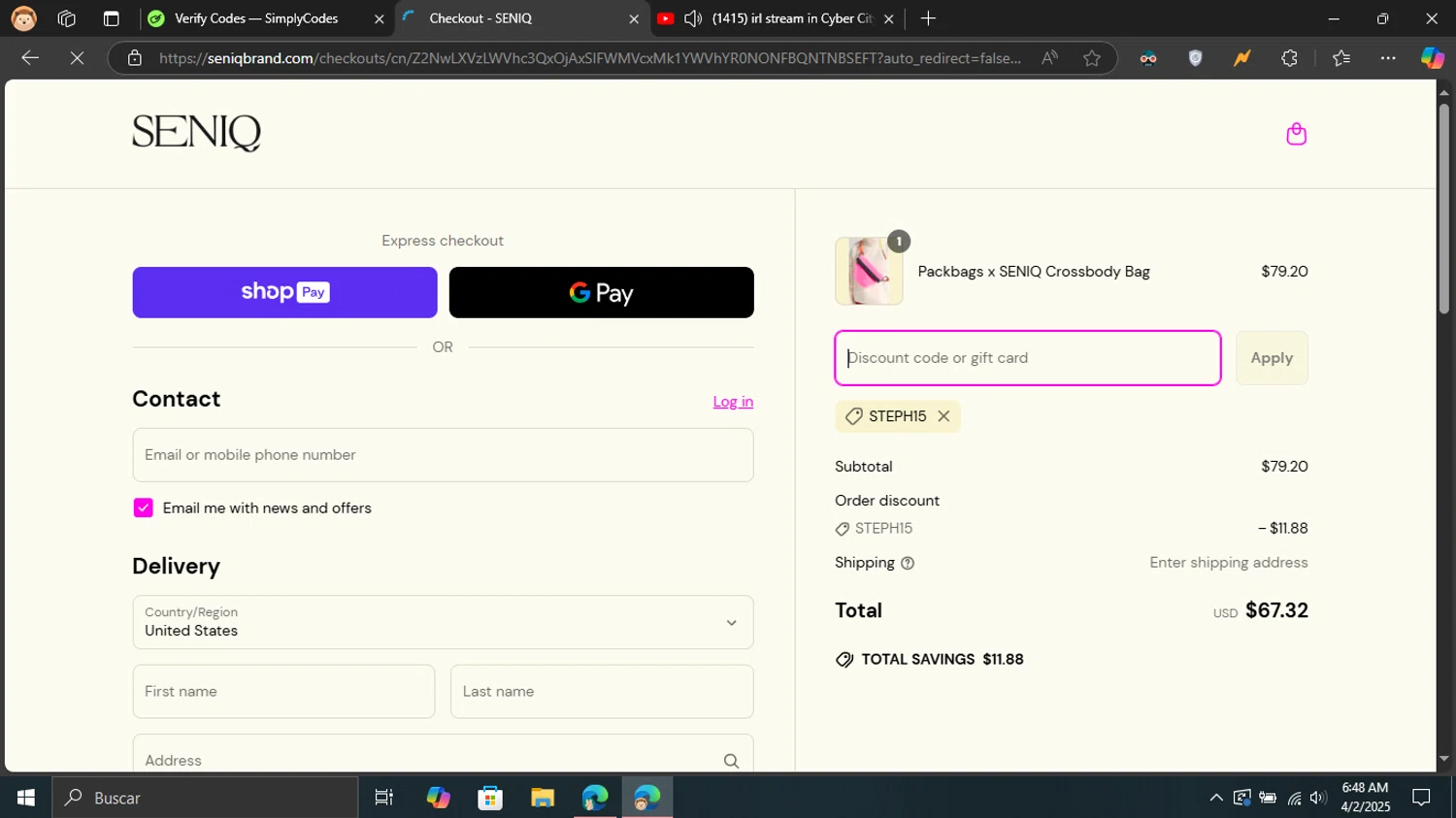The image size is (1456, 818).
Task: Open the workspaces icon
Action: [67, 18]
